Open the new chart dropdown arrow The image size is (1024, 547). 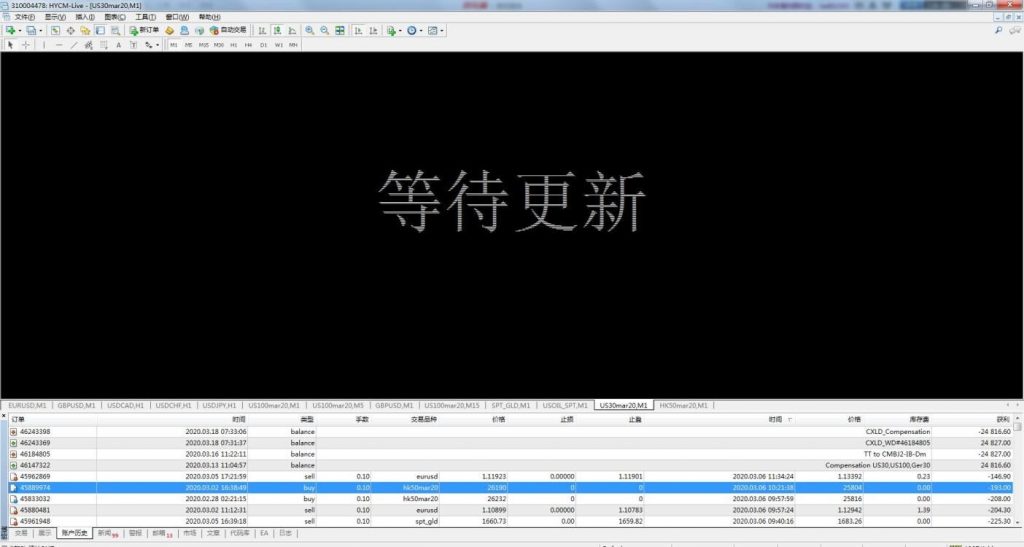pos(20,31)
